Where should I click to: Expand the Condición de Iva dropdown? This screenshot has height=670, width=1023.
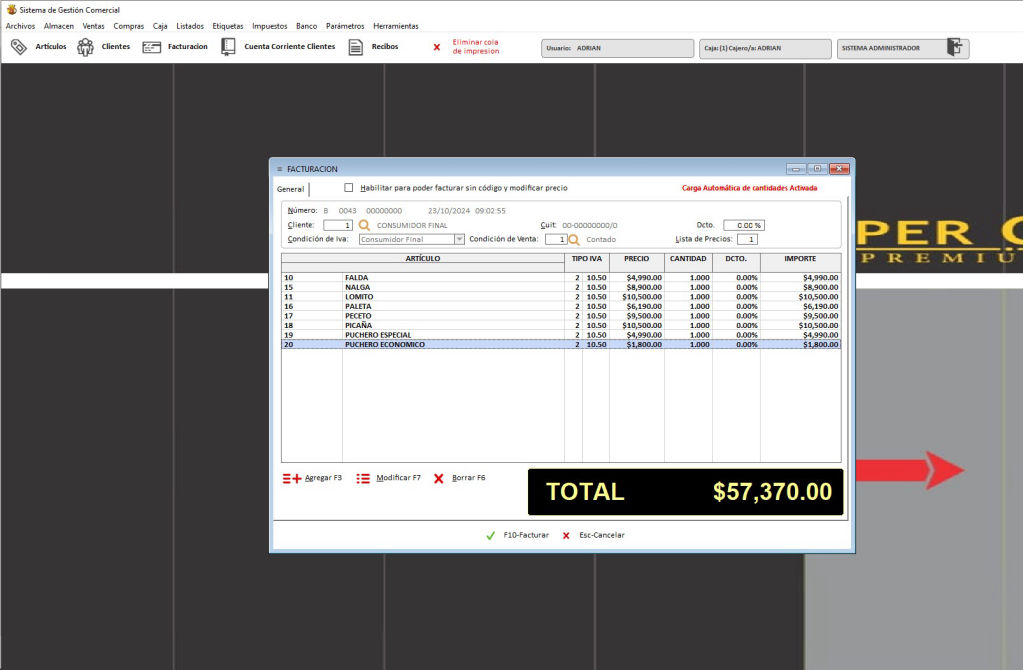point(459,239)
